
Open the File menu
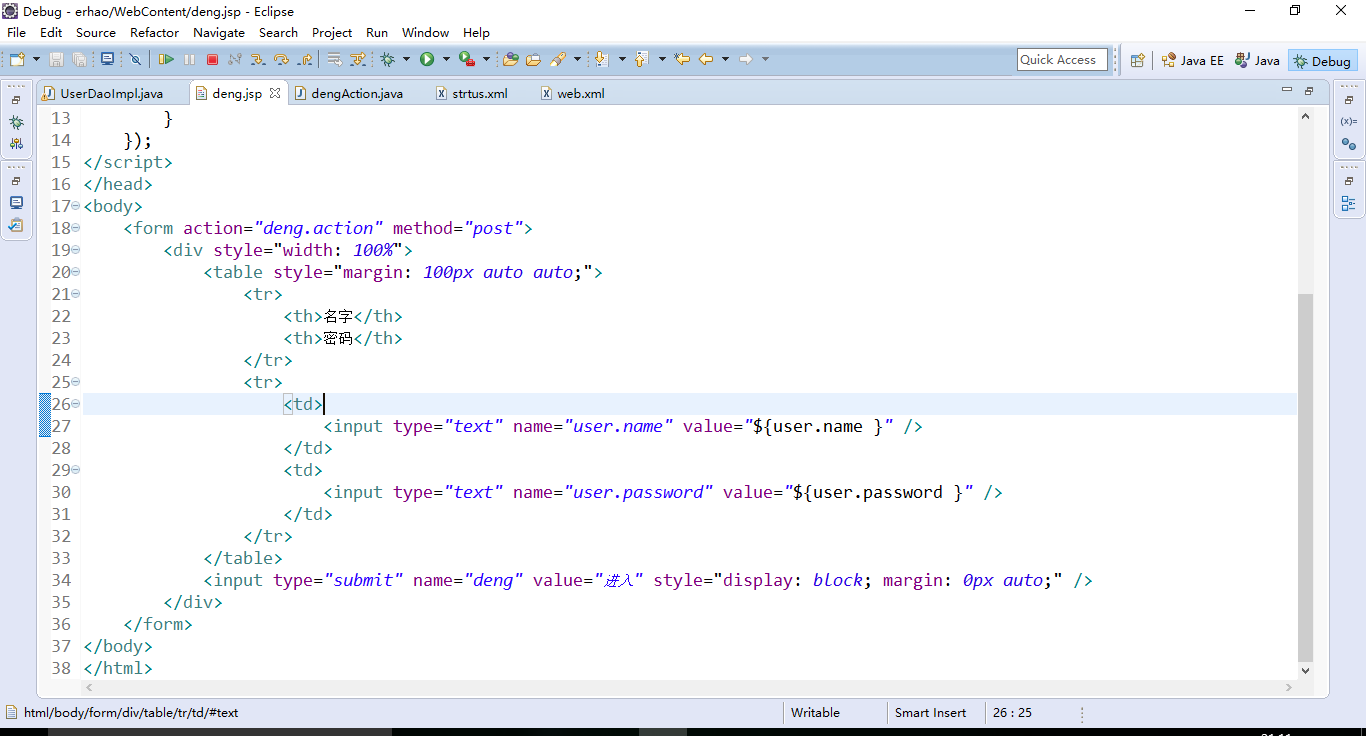16,32
